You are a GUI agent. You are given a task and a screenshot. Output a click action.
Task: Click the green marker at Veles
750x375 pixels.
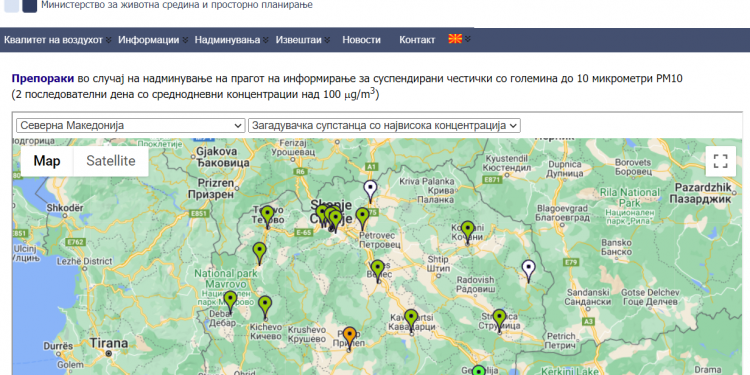(x=378, y=271)
